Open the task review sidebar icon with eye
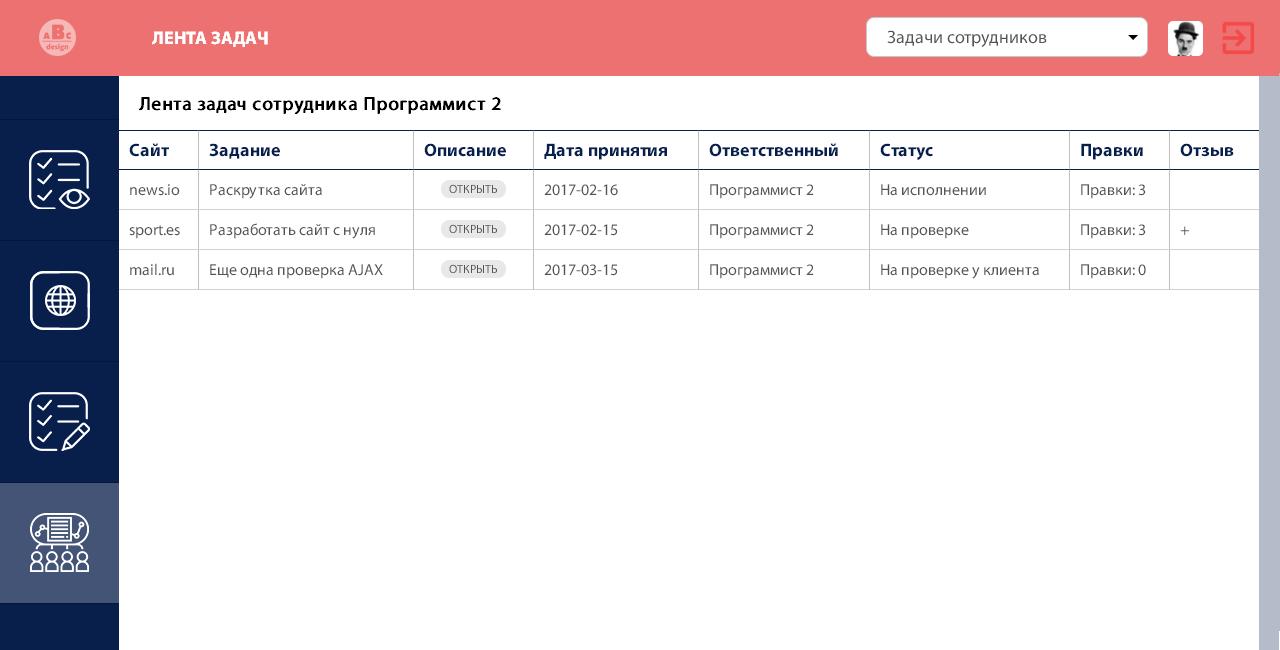The width and height of the screenshot is (1280, 650). 59,180
